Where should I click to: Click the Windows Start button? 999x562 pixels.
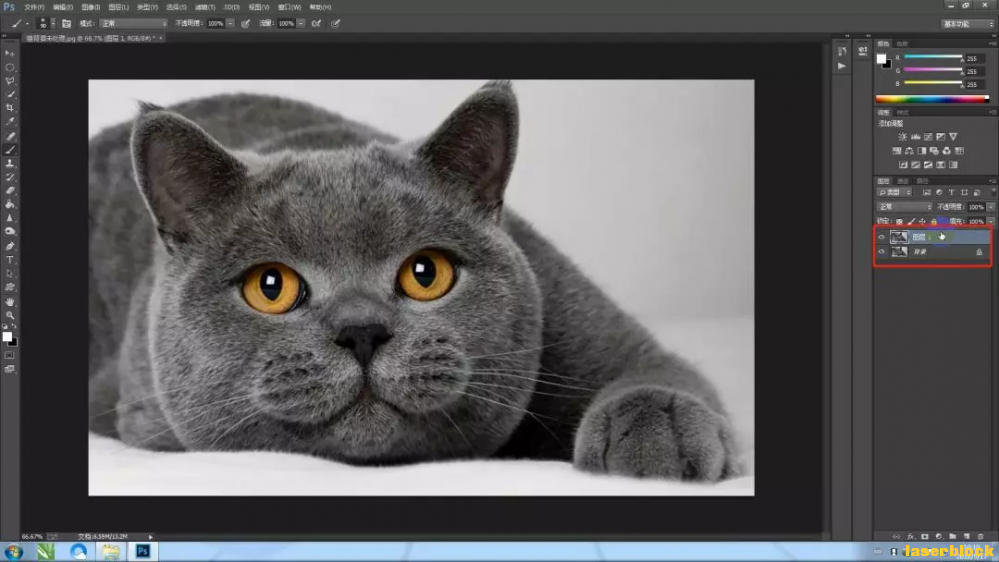(13, 551)
